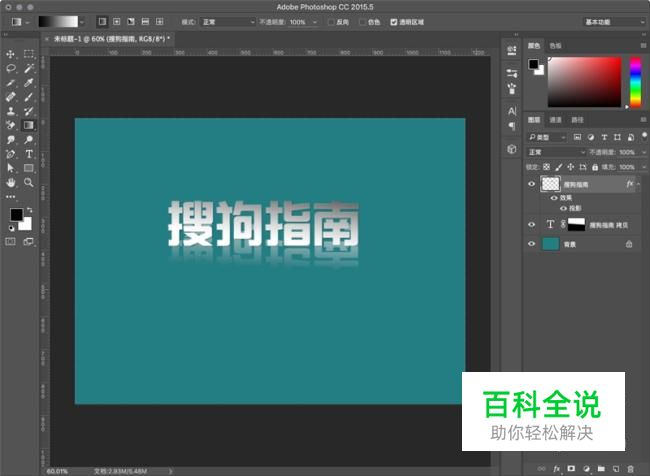The height and width of the screenshot is (476, 650).
Task: Select the Healing Brush tool
Action: (x=10, y=97)
